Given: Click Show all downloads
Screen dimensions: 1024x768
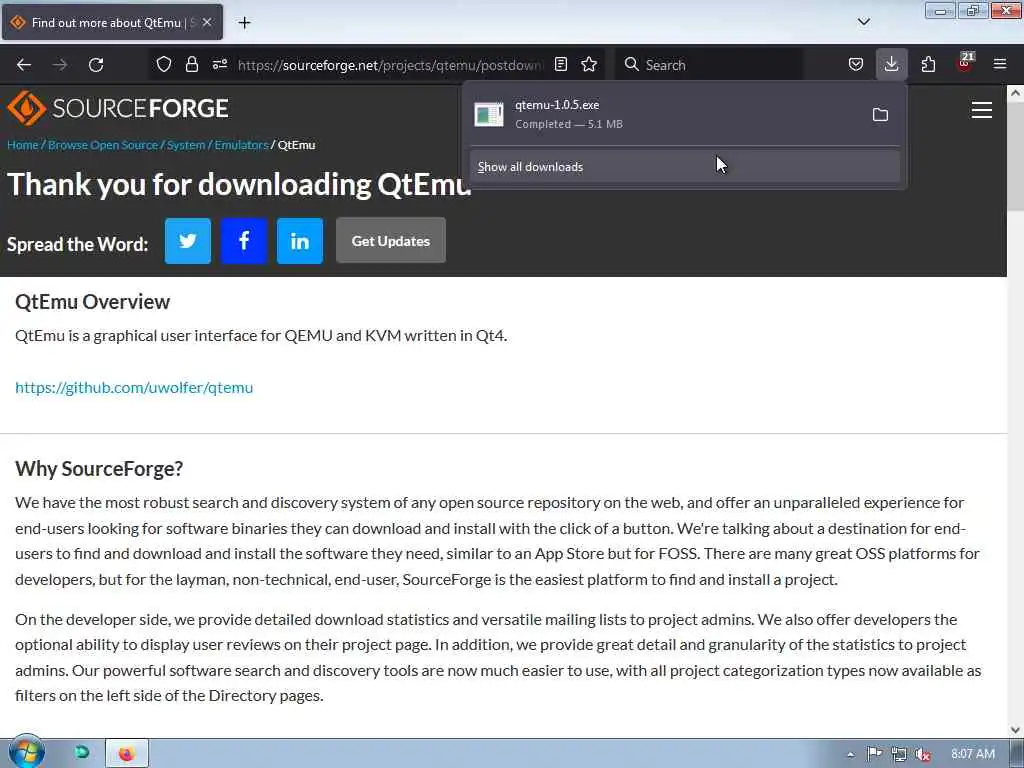Looking at the screenshot, I should click(685, 167).
